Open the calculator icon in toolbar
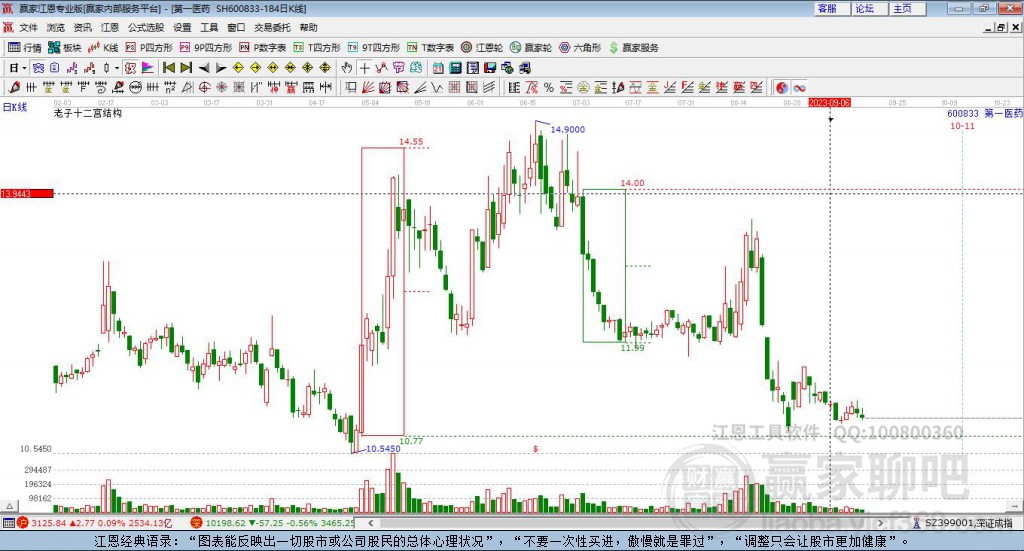 [455, 68]
